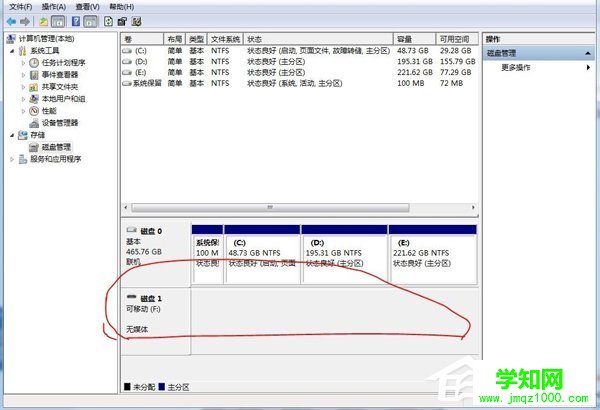
Task: Select the 系统保留 100 M partition block
Action: 207,255
